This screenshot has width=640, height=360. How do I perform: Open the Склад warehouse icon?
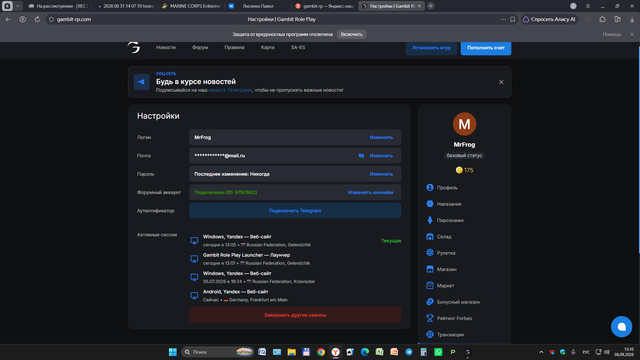point(430,236)
